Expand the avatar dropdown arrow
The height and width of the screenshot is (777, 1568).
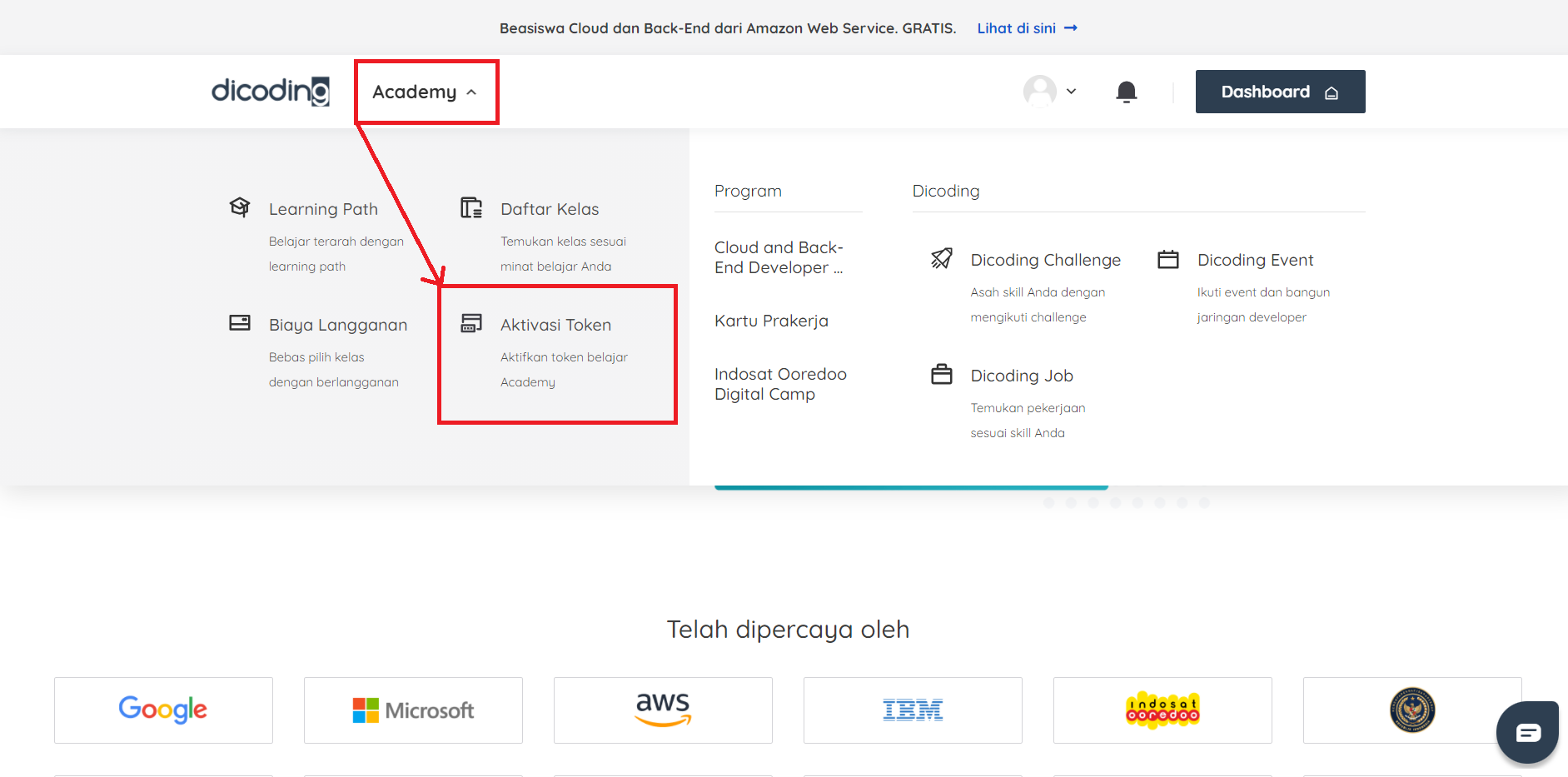1072,92
